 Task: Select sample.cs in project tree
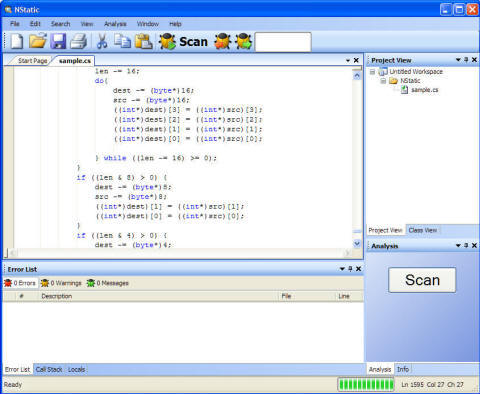[x=424, y=90]
